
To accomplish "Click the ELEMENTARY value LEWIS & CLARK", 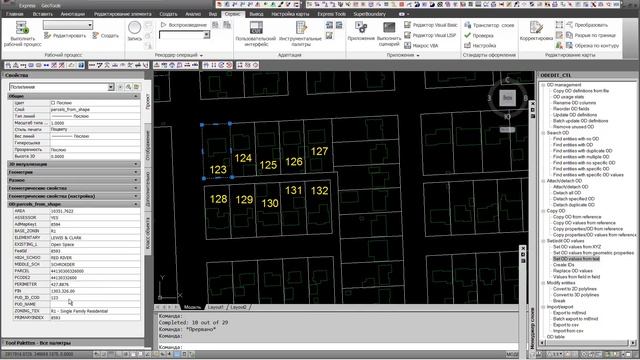I will [x=95, y=238].
